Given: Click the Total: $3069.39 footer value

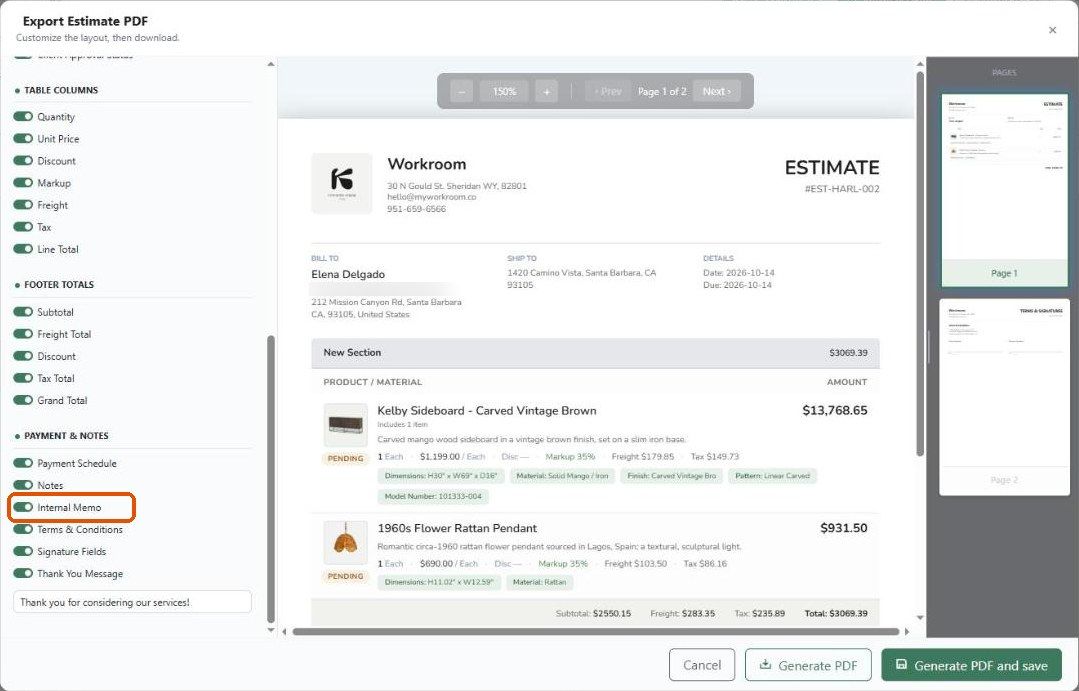Looking at the screenshot, I should point(836,613).
